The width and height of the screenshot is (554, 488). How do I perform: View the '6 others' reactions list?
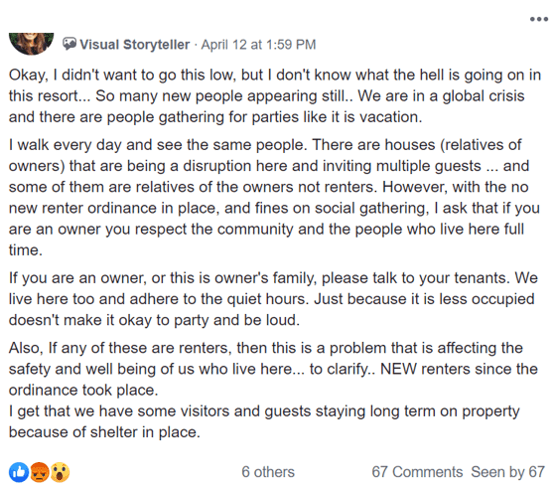coord(268,472)
